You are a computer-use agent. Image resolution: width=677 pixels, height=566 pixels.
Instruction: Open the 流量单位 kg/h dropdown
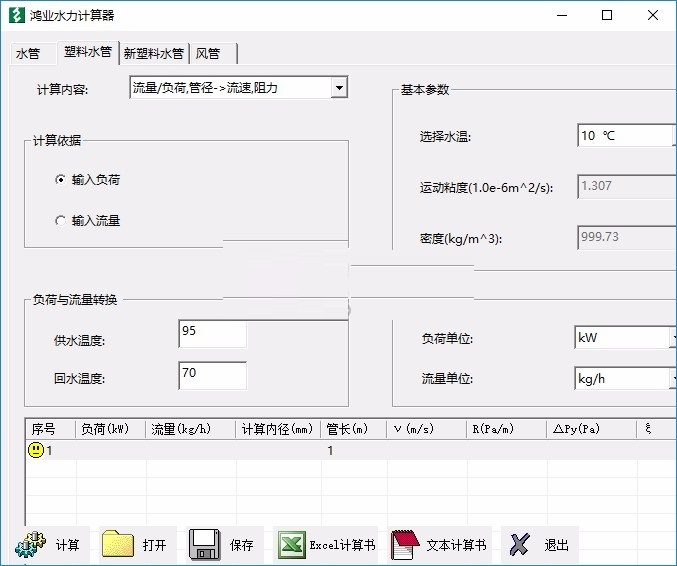pos(625,379)
